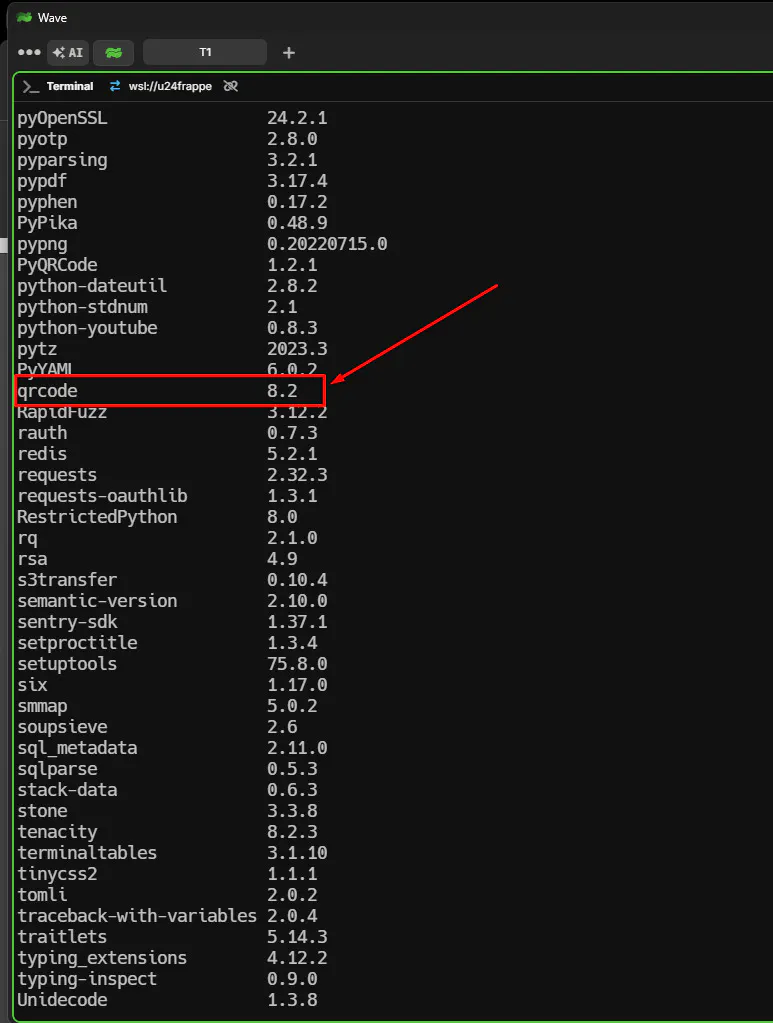Click the requests version 2.32.3
Image resolution: width=773 pixels, height=1023 pixels.
pyautogui.click(x=297, y=475)
